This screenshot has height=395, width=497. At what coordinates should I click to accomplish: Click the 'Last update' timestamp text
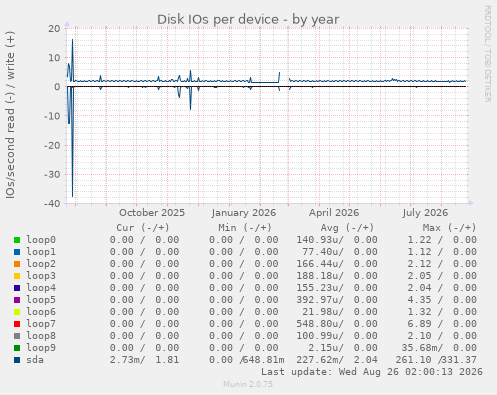pyautogui.click(x=372, y=372)
